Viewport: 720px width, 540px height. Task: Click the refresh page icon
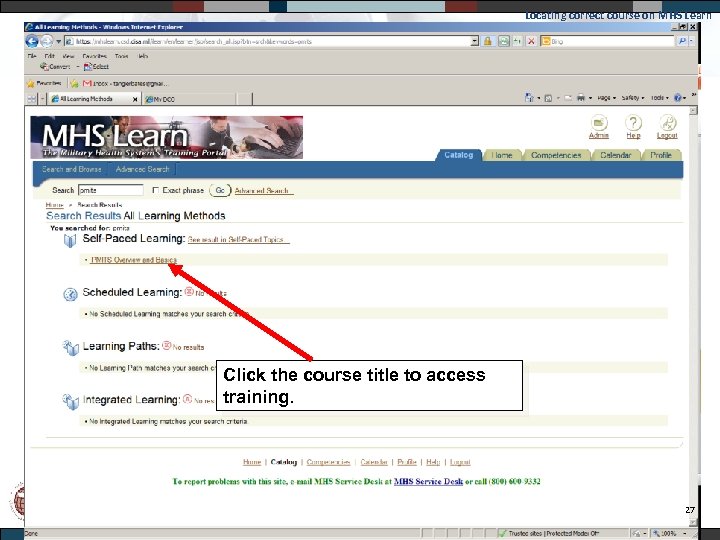pos(518,41)
